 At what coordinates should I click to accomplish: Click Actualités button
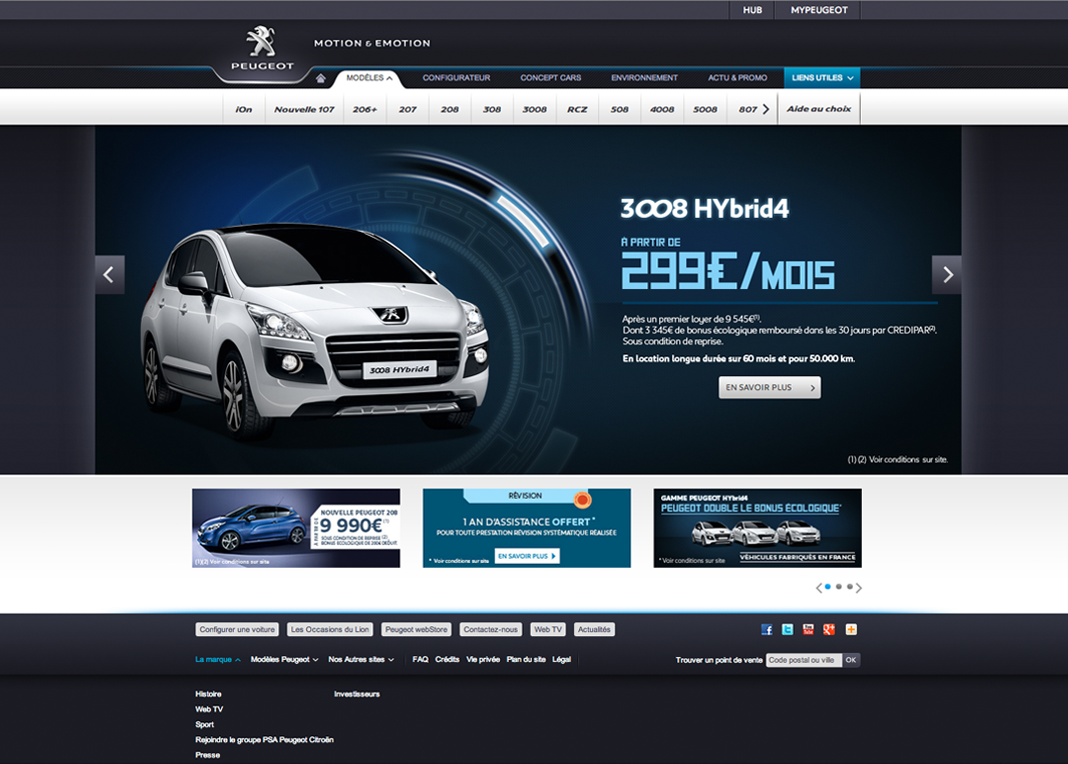tap(594, 630)
